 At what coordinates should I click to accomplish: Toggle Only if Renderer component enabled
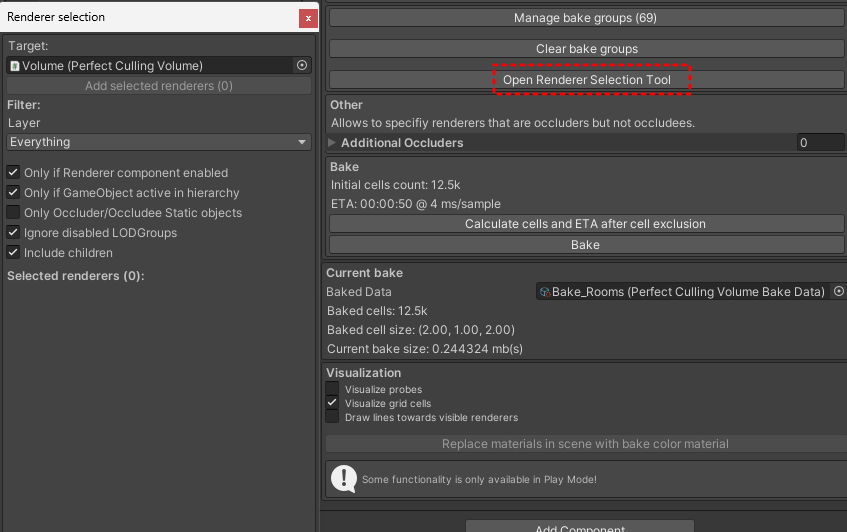point(14,172)
